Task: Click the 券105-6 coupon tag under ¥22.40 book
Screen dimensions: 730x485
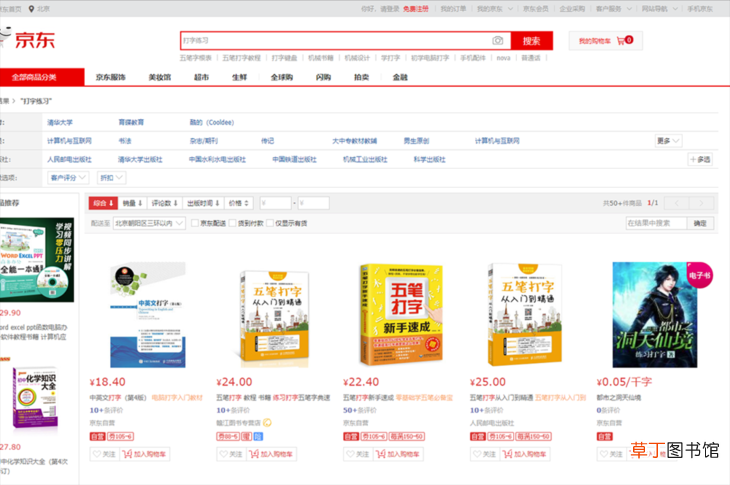Action: coord(374,437)
